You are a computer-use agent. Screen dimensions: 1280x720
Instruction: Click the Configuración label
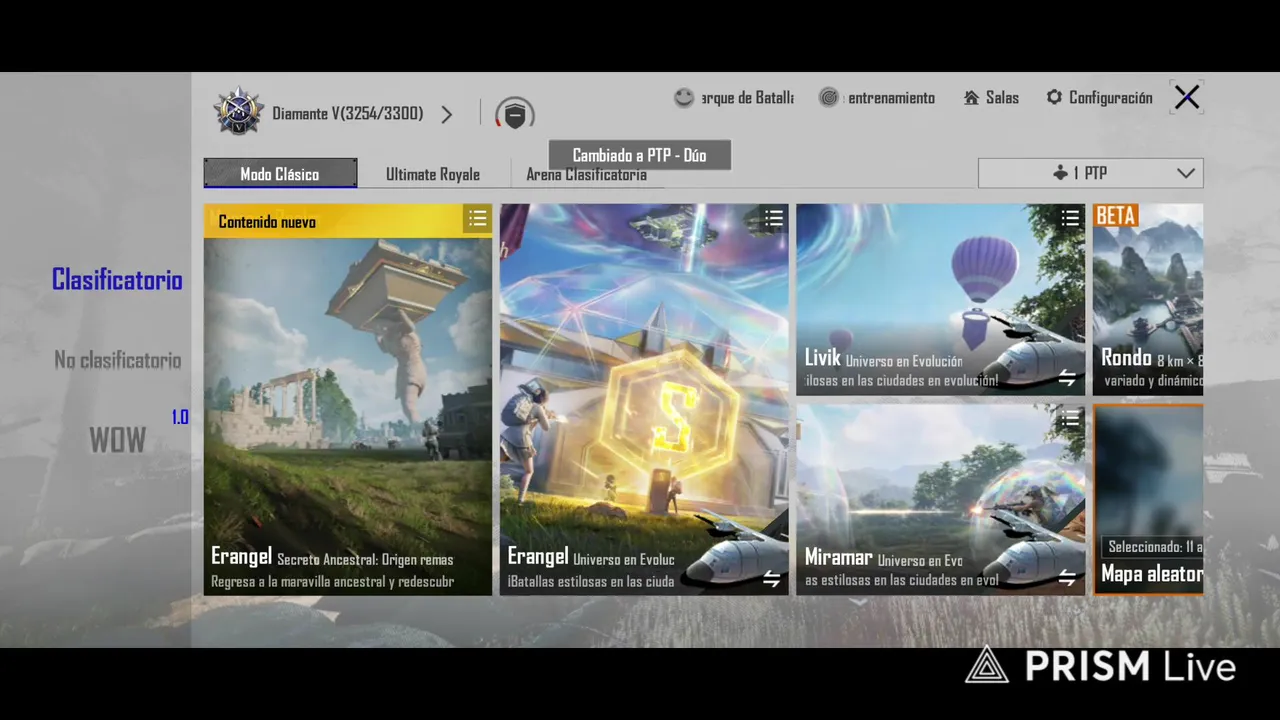[x=1111, y=97]
